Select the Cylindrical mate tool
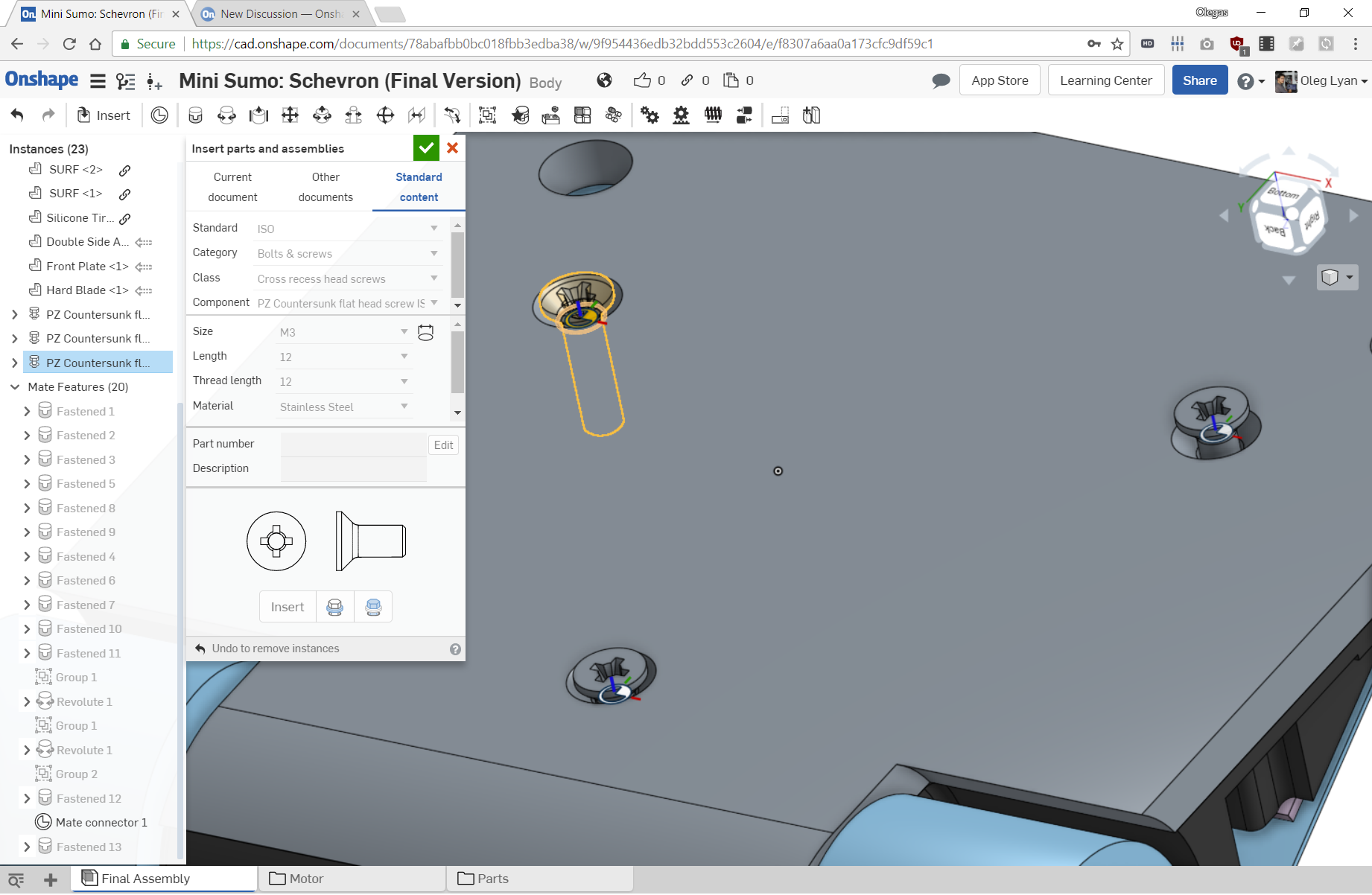This screenshot has height=895, width=1372. [x=322, y=115]
